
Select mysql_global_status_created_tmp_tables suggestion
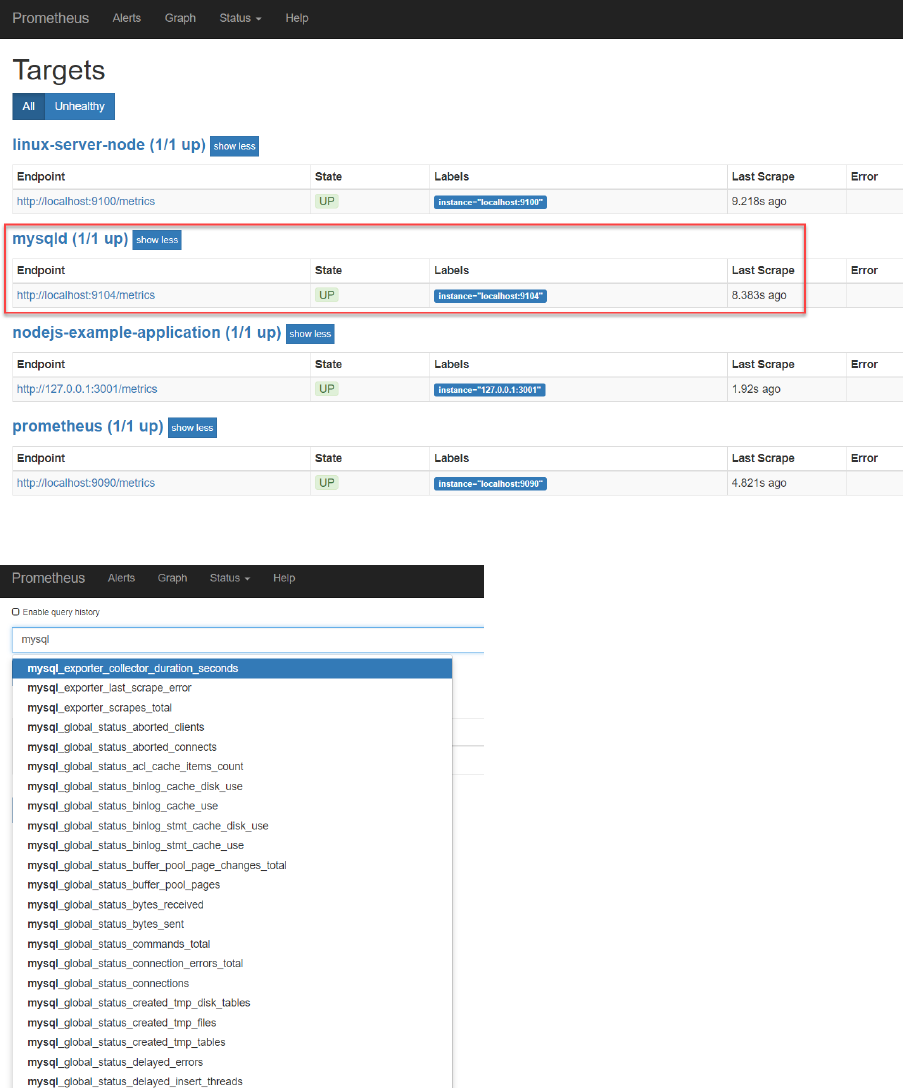point(233,1042)
